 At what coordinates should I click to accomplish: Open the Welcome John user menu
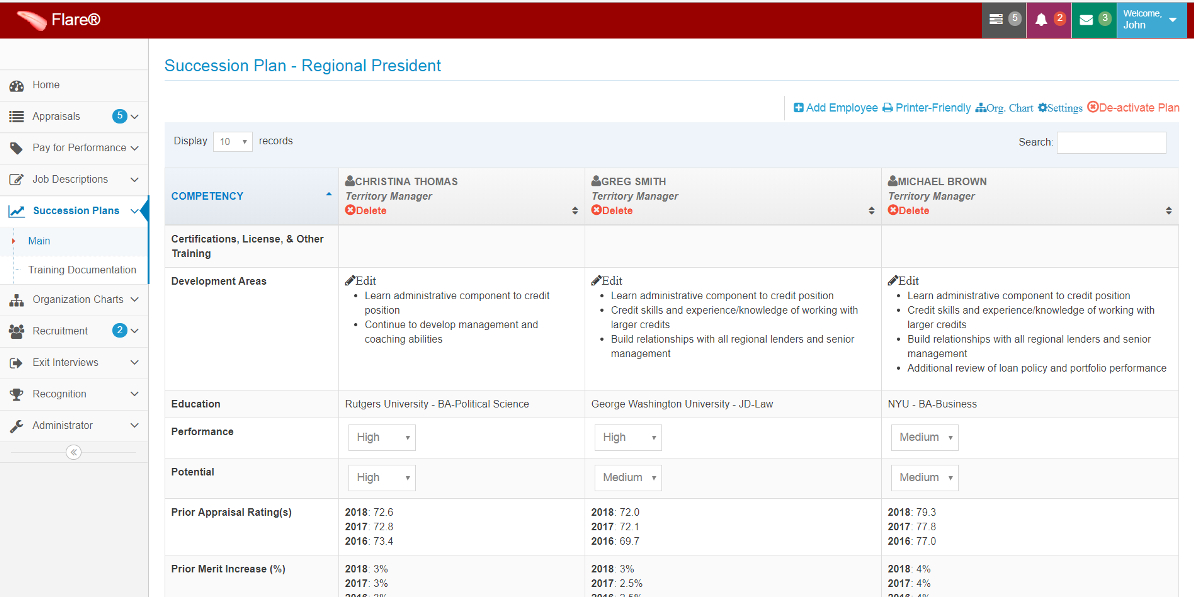tap(1151, 20)
